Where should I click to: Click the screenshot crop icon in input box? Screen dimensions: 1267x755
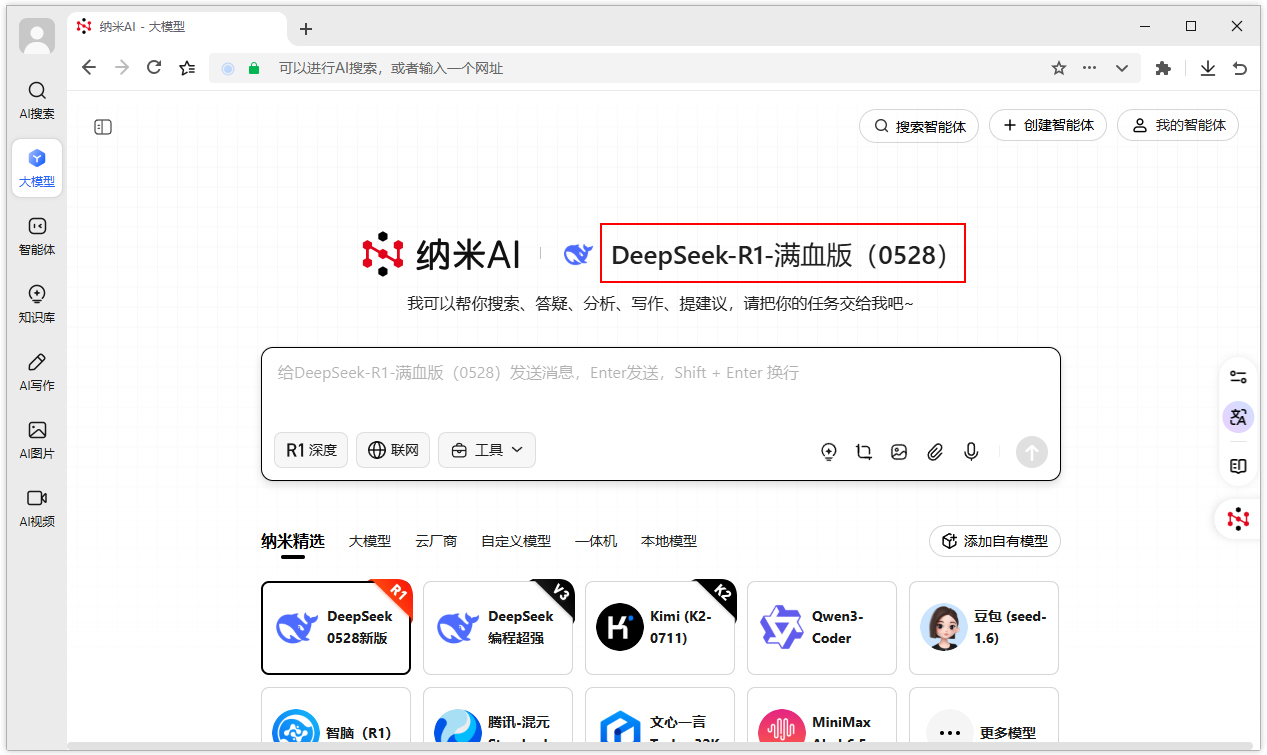coord(864,452)
